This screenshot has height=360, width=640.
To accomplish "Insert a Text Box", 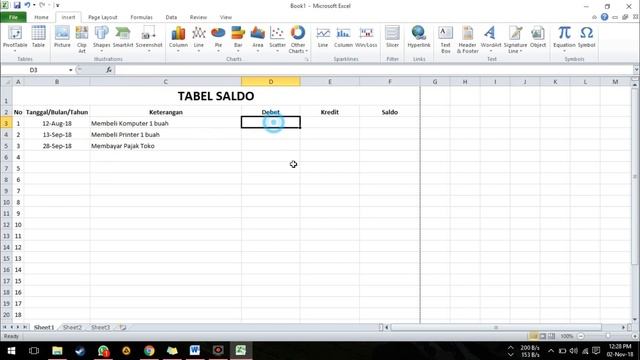I will [445, 39].
